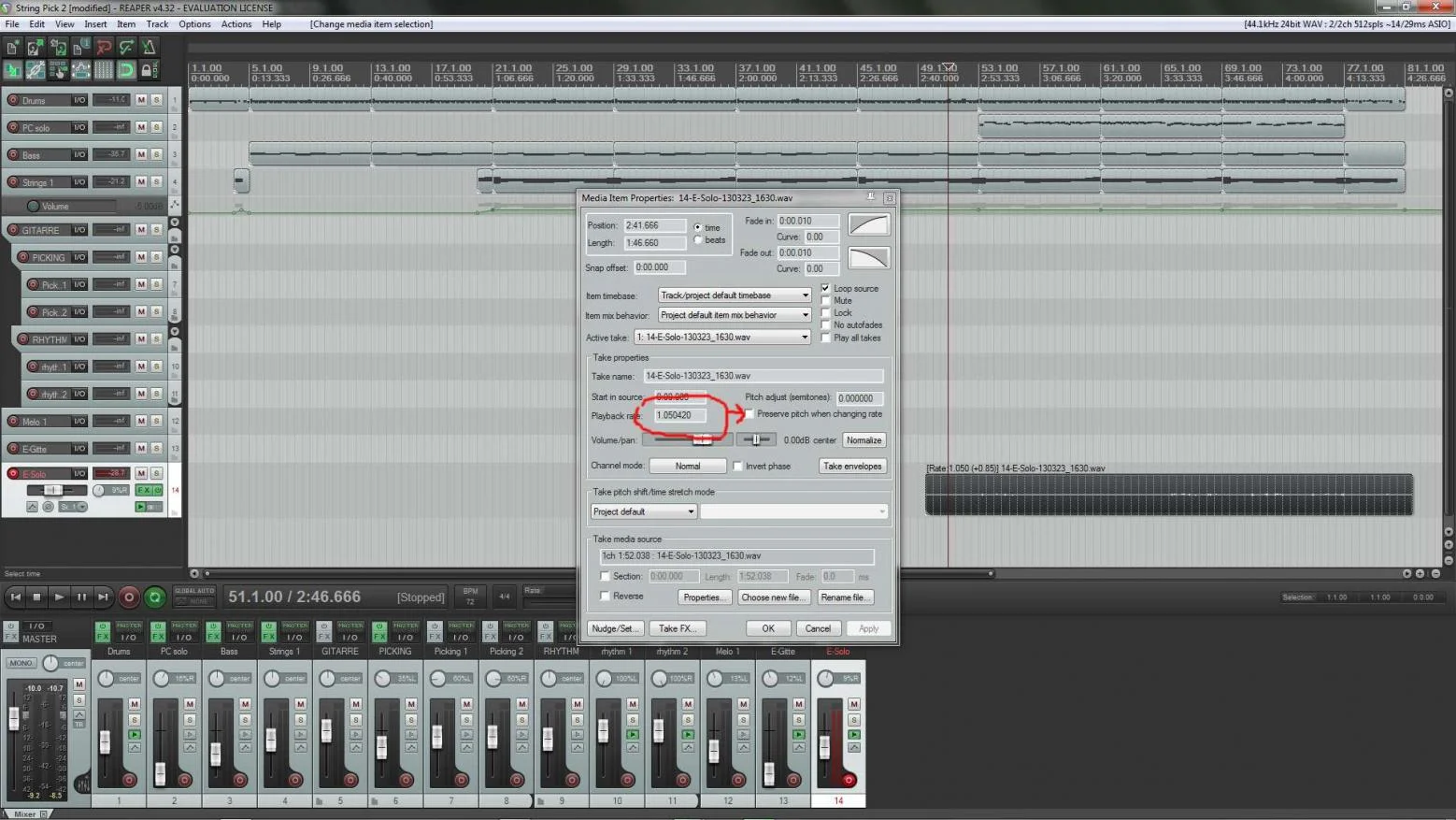Mute the Bass track in track panel
This screenshot has width=1456, height=820.
point(141,154)
